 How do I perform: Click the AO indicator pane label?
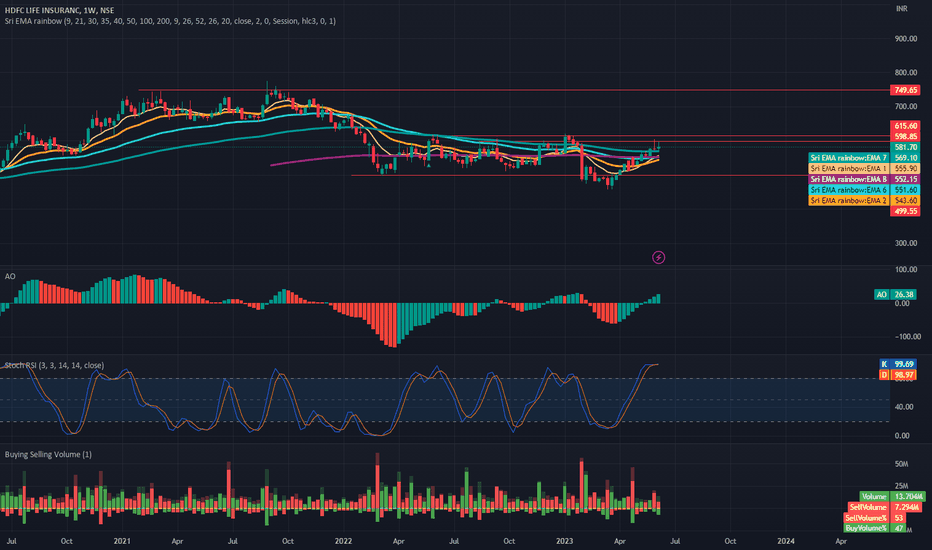coord(10,276)
